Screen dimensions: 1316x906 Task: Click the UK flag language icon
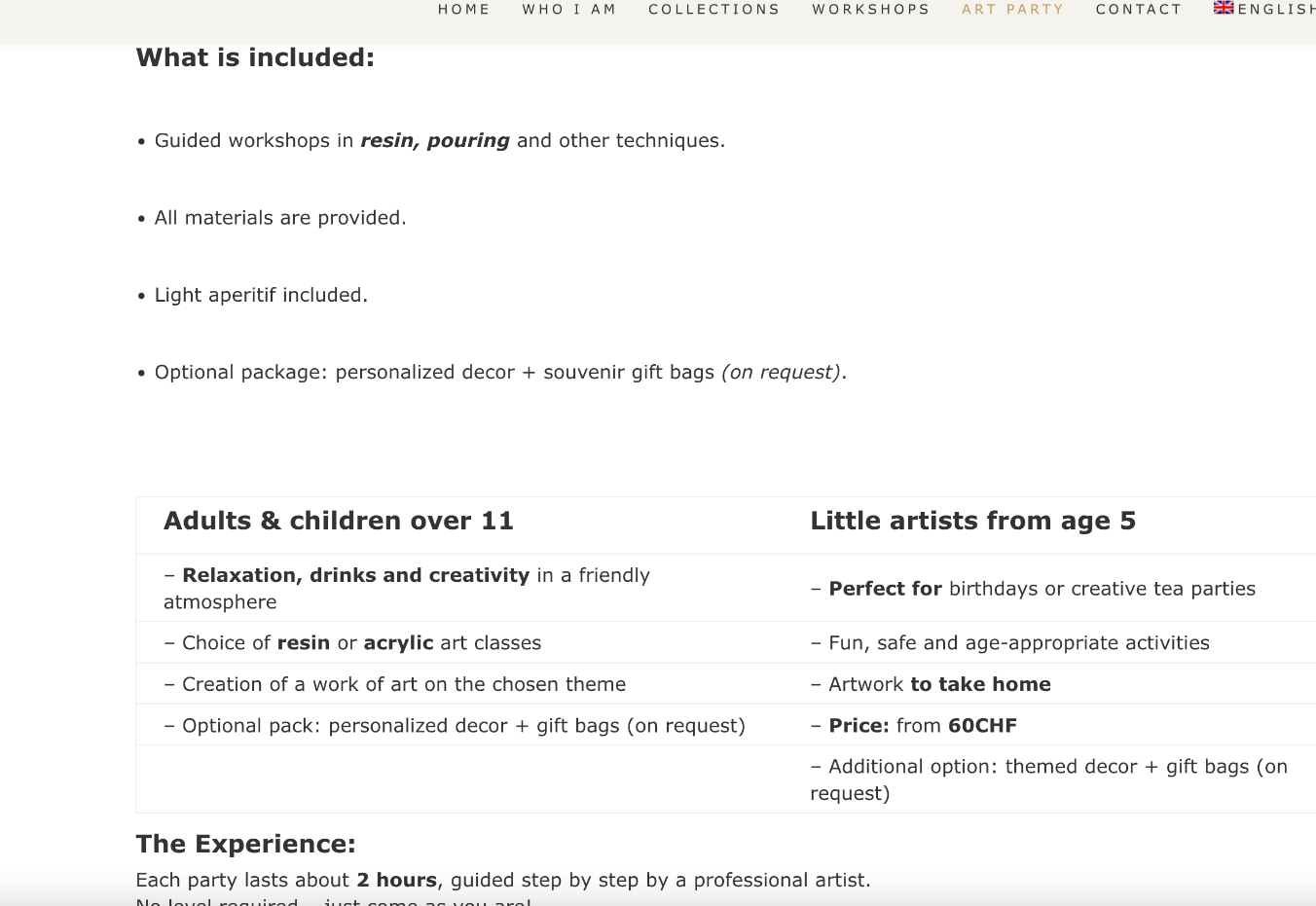pyautogui.click(x=1224, y=8)
